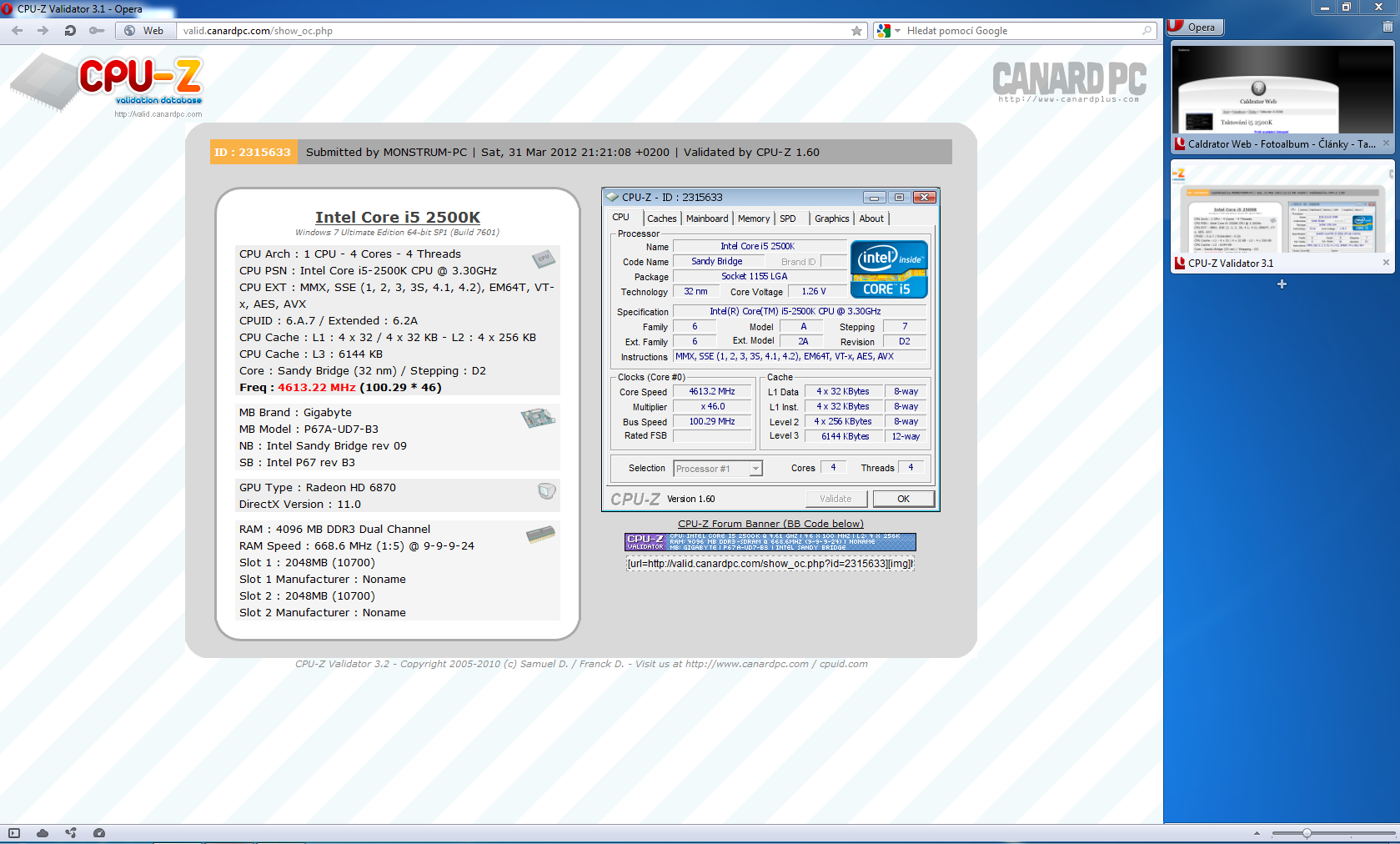Click the BB code url text field
Viewport: 1400px width, 844px height.
tap(770, 564)
